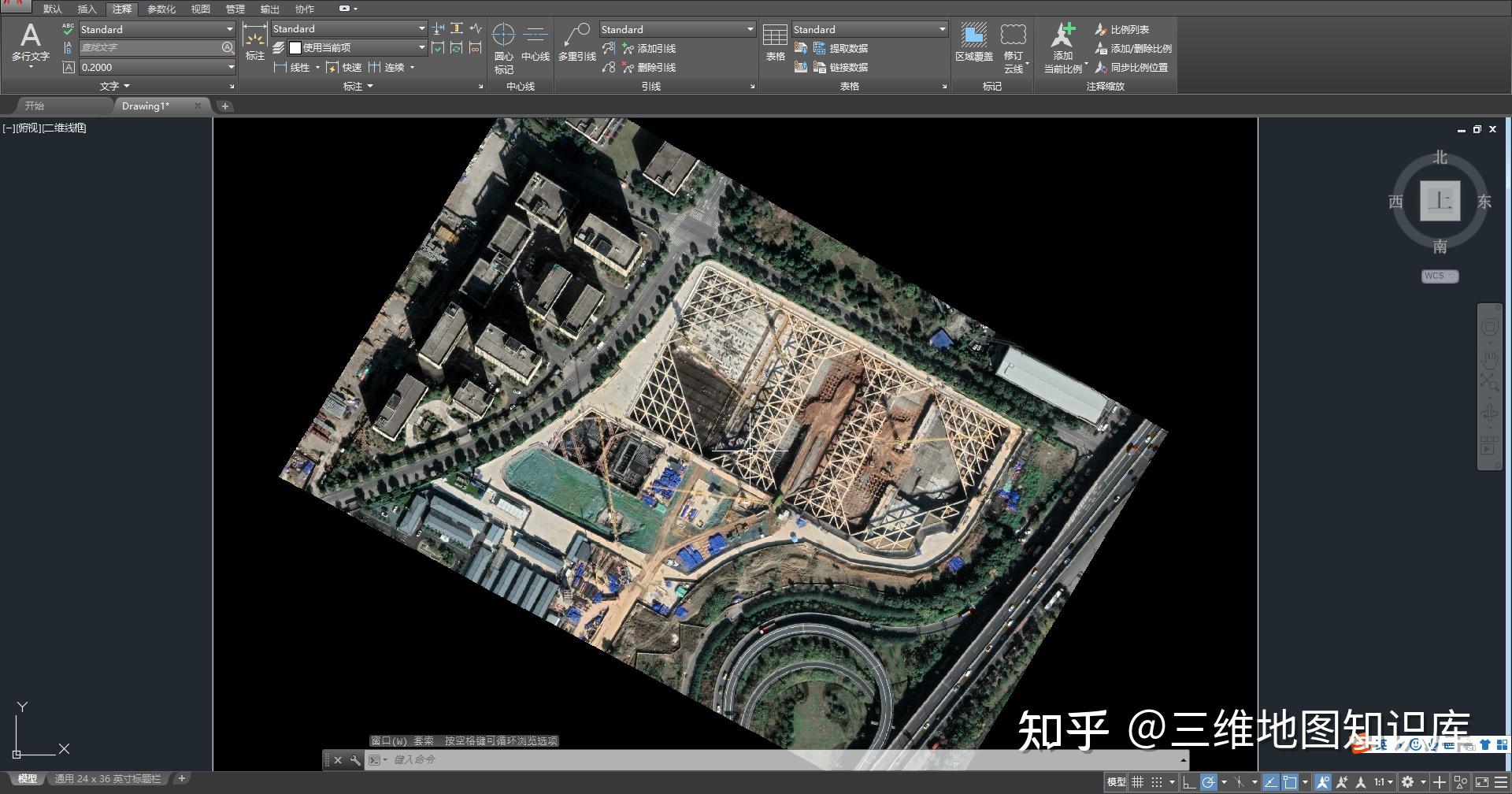1512x794 pixels.
Task: Open the 1:1 annotation scale dropdown
Action: [1384, 782]
